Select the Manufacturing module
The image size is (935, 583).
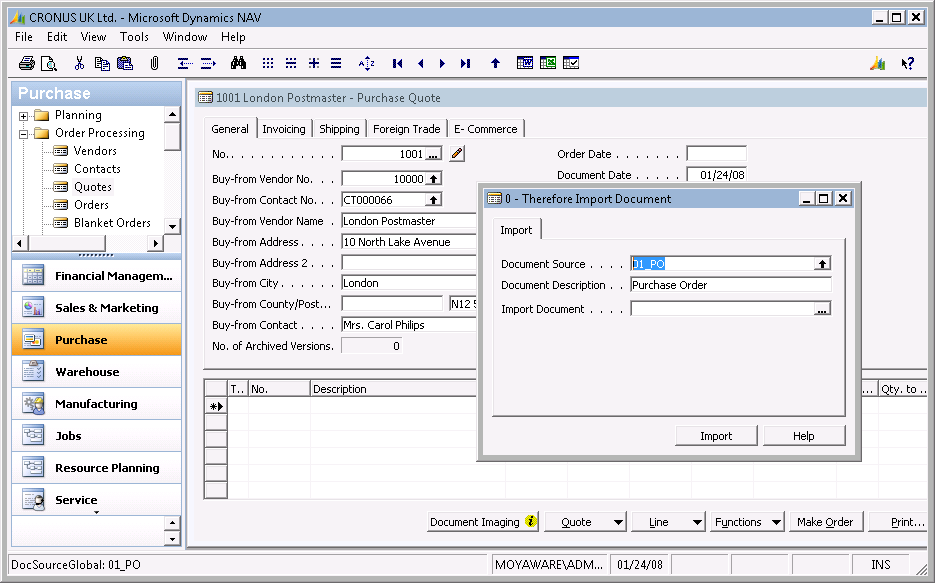[97, 404]
